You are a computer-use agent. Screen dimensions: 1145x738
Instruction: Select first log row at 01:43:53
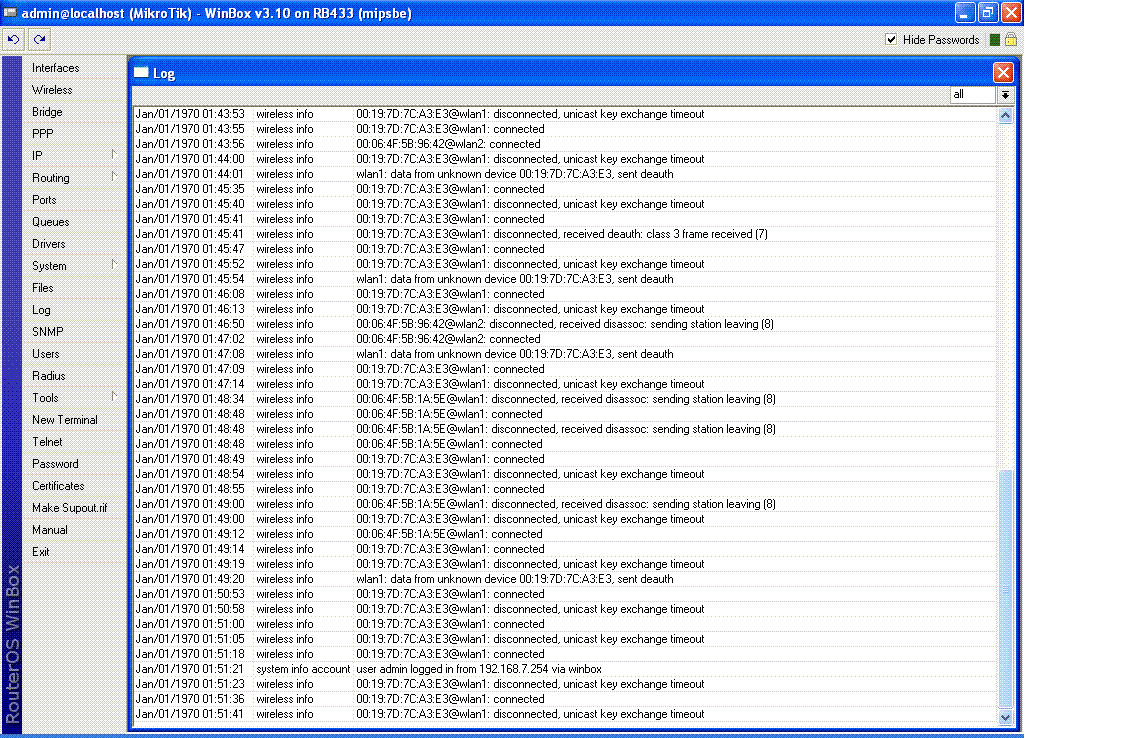pos(565,114)
